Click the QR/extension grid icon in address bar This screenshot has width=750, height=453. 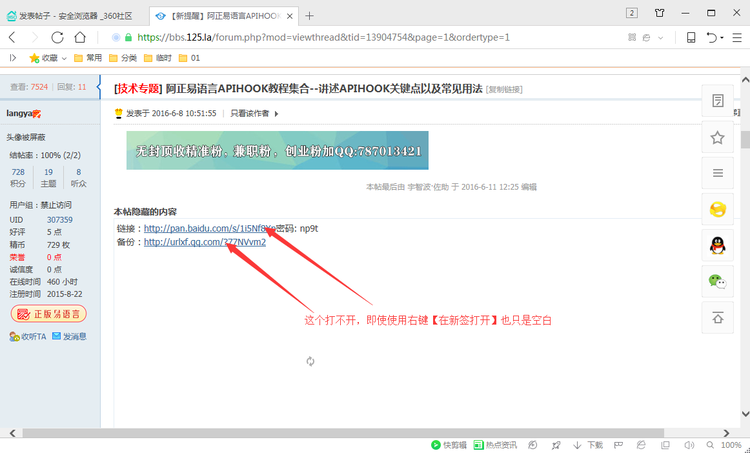pyautogui.click(x=632, y=37)
